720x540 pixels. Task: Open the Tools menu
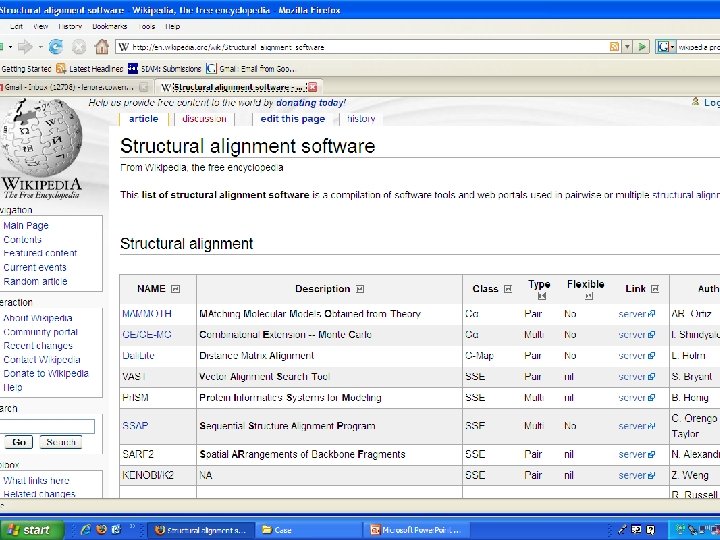point(146,27)
